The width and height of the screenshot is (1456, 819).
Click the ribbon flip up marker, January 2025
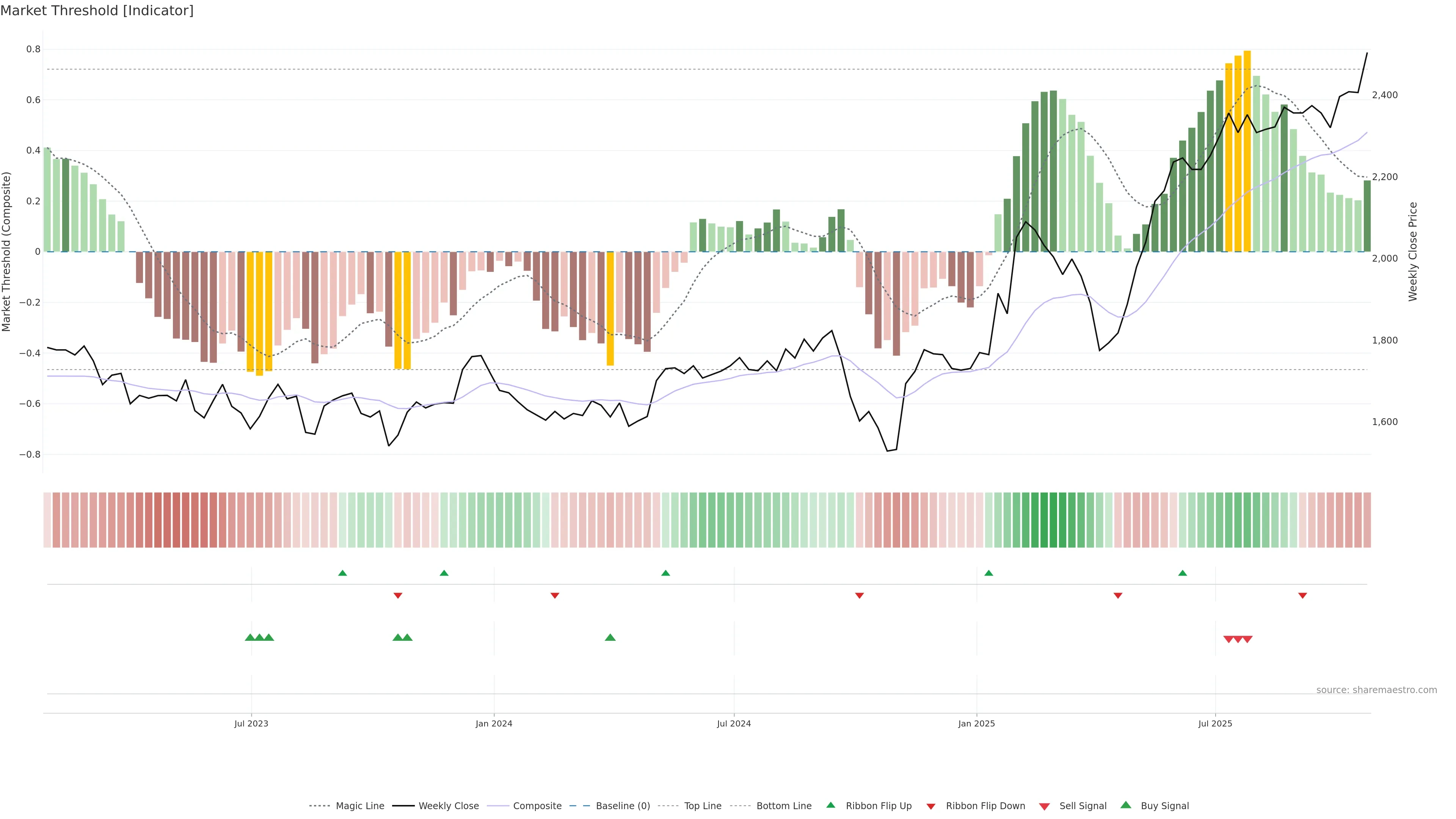point(988,573)
